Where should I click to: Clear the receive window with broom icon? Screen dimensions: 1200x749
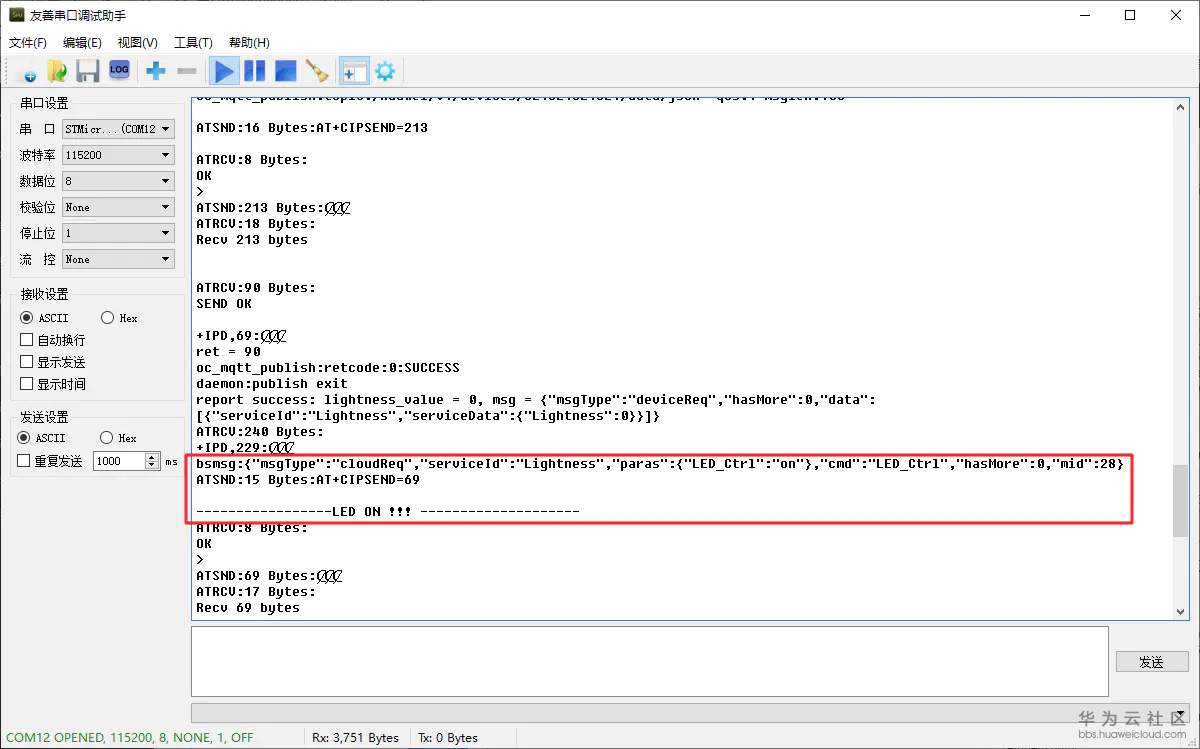[317, 71]
